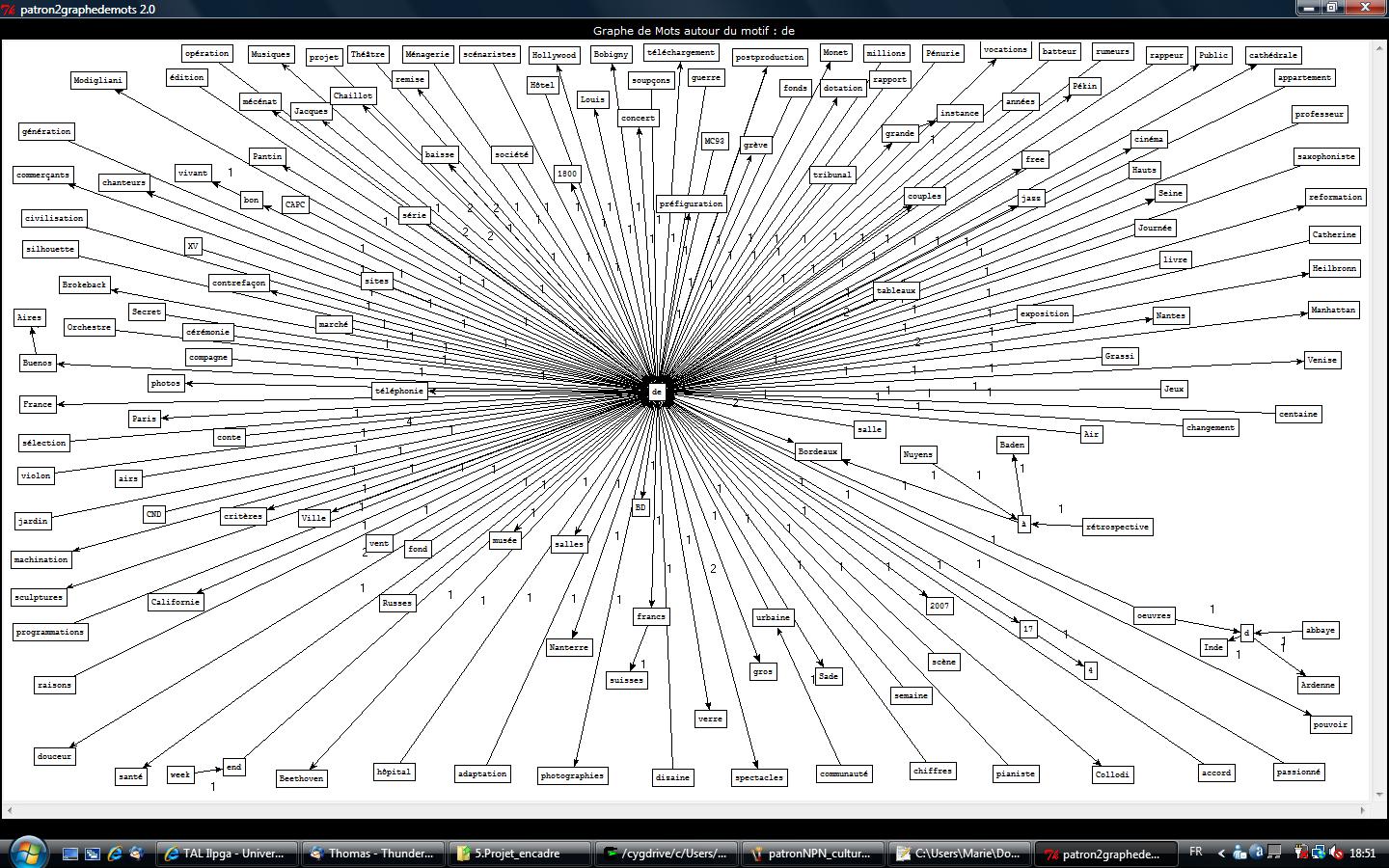The width and height of the screenshot is (1389, 868).
Task: Select the 'postproduction' word node
Action: click(x=770, y=57)
